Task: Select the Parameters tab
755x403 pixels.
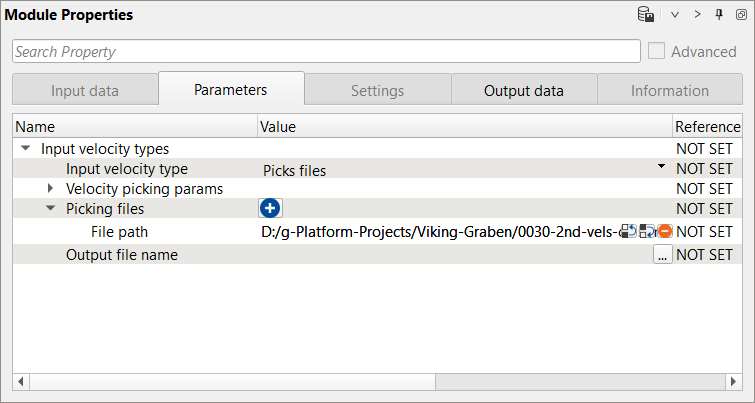Action: [230, 89]
